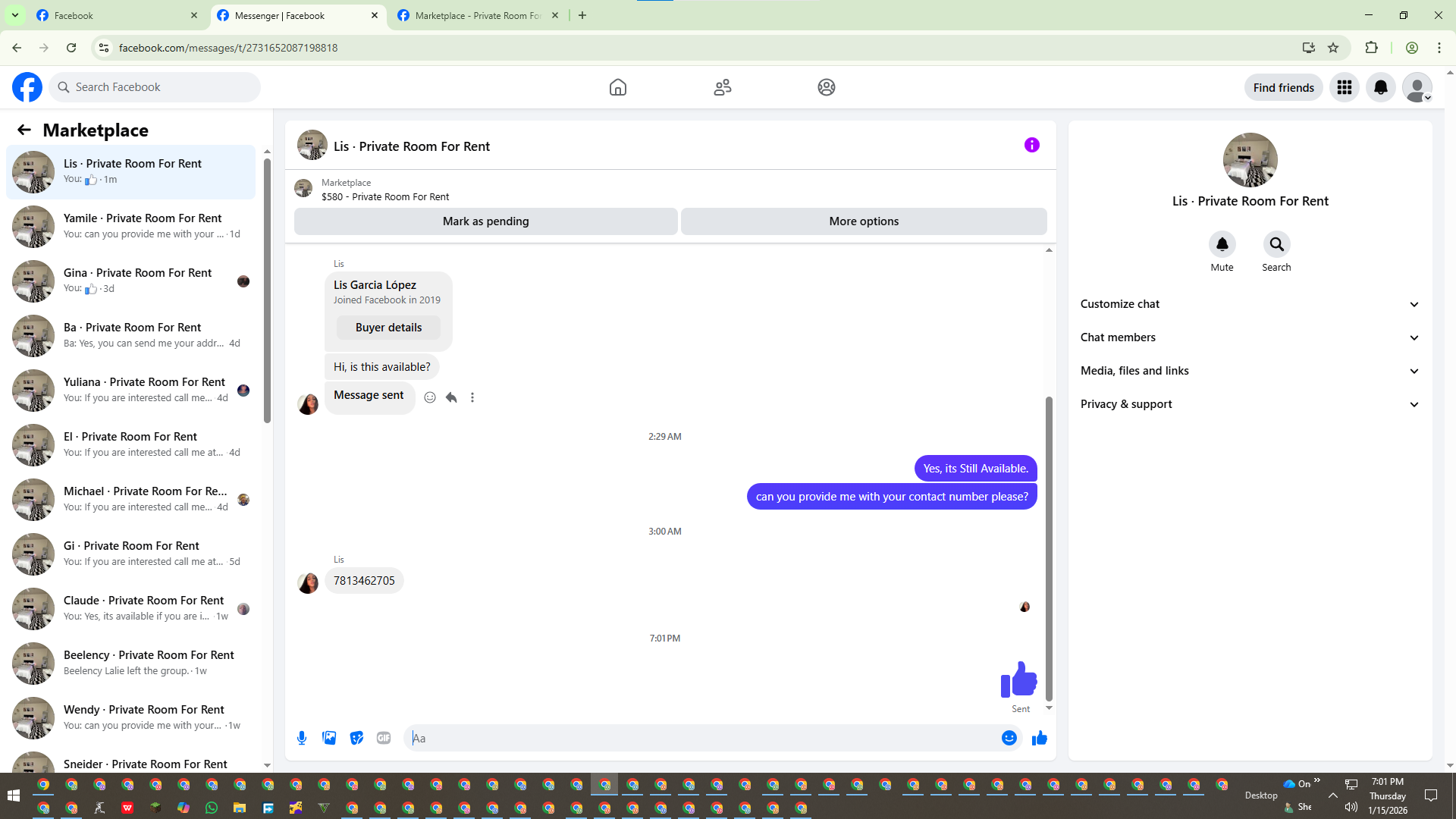The image size is (1456, 819).
Task: Open the GIF picker icon
Action: click(384, 738)
